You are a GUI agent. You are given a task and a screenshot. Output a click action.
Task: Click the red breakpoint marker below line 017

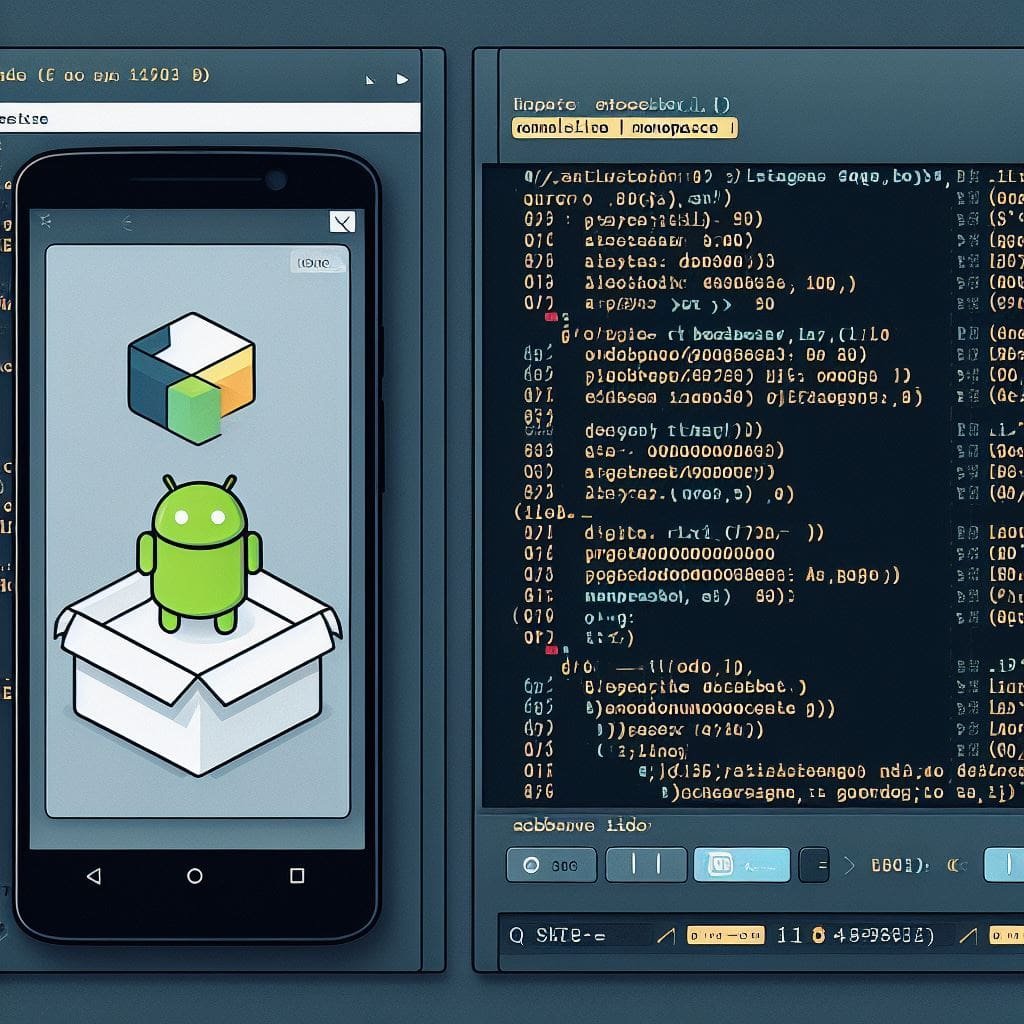(551, 317)
